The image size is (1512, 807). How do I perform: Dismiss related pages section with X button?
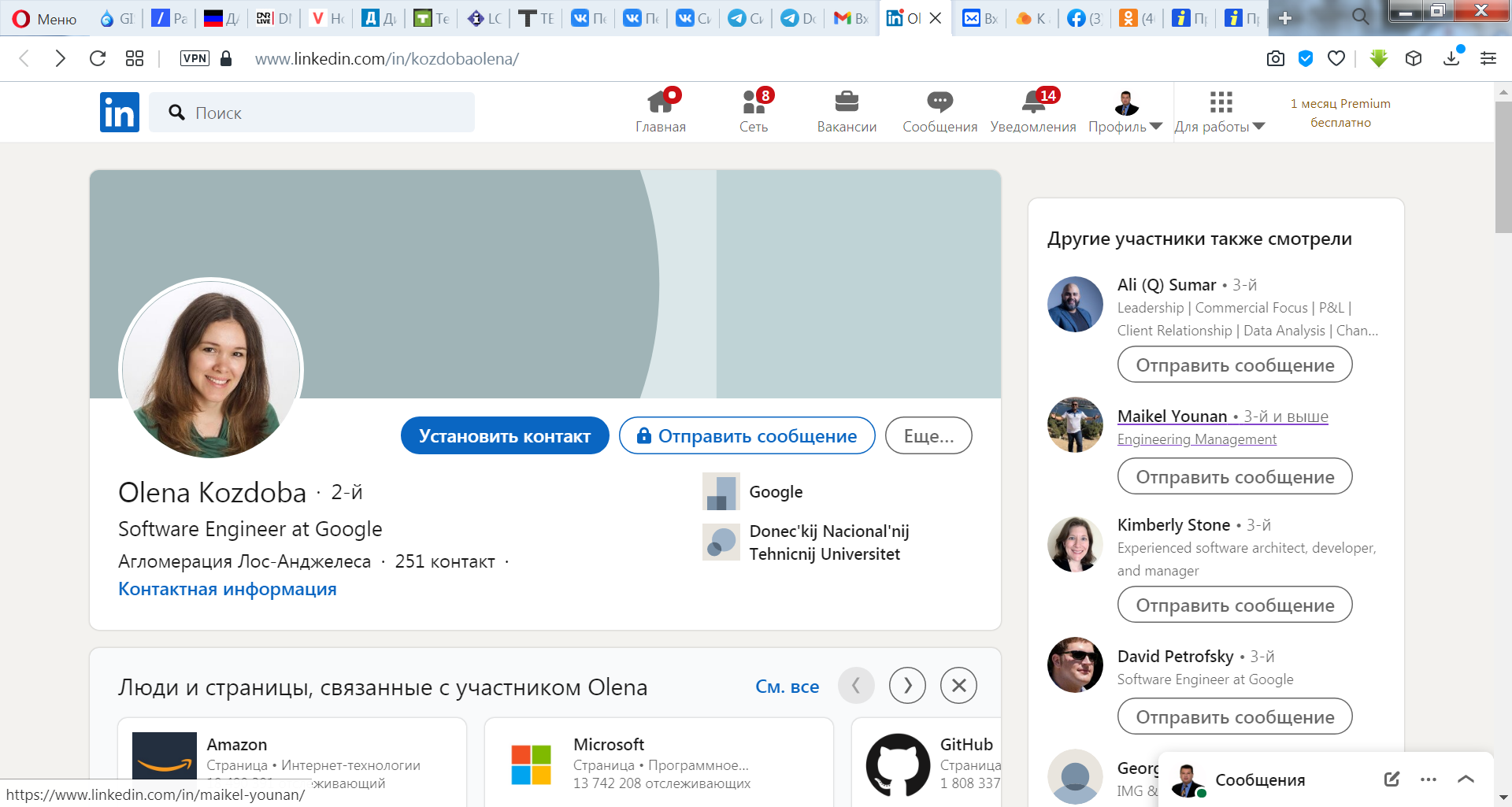click(x=958, y=686)
